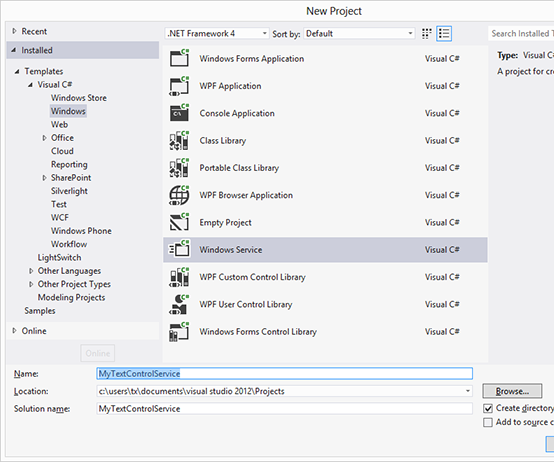Select the Test category
Viewport: 554px width, 462px height.
coord(59,204)
